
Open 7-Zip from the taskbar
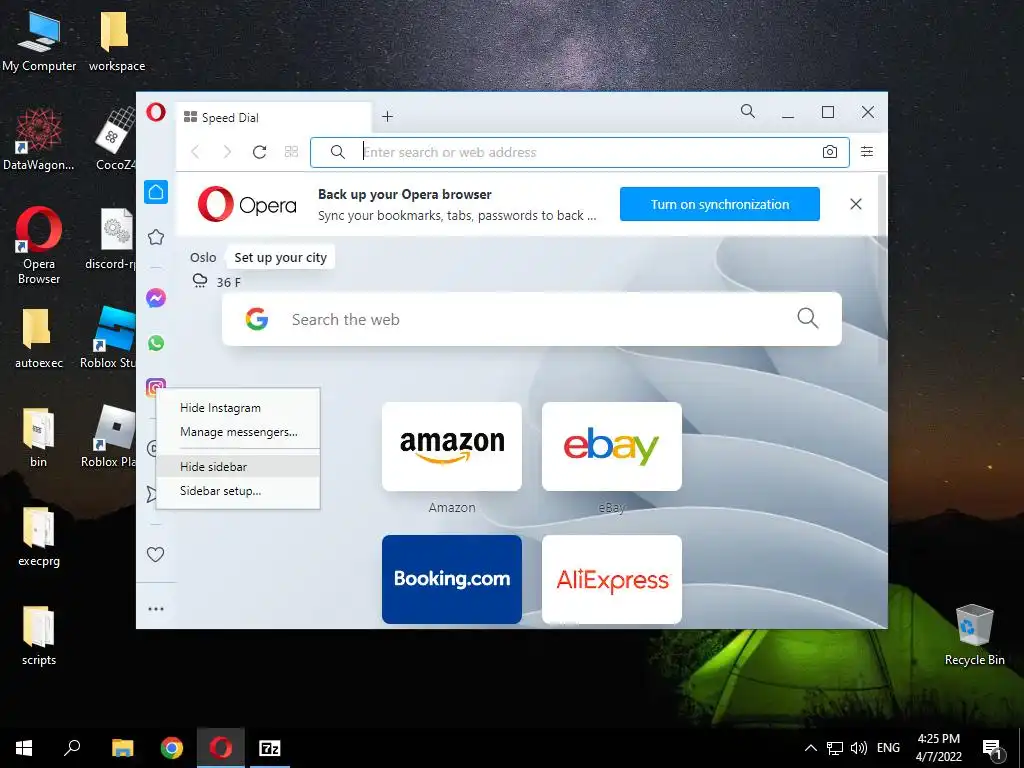click(270, 748)
